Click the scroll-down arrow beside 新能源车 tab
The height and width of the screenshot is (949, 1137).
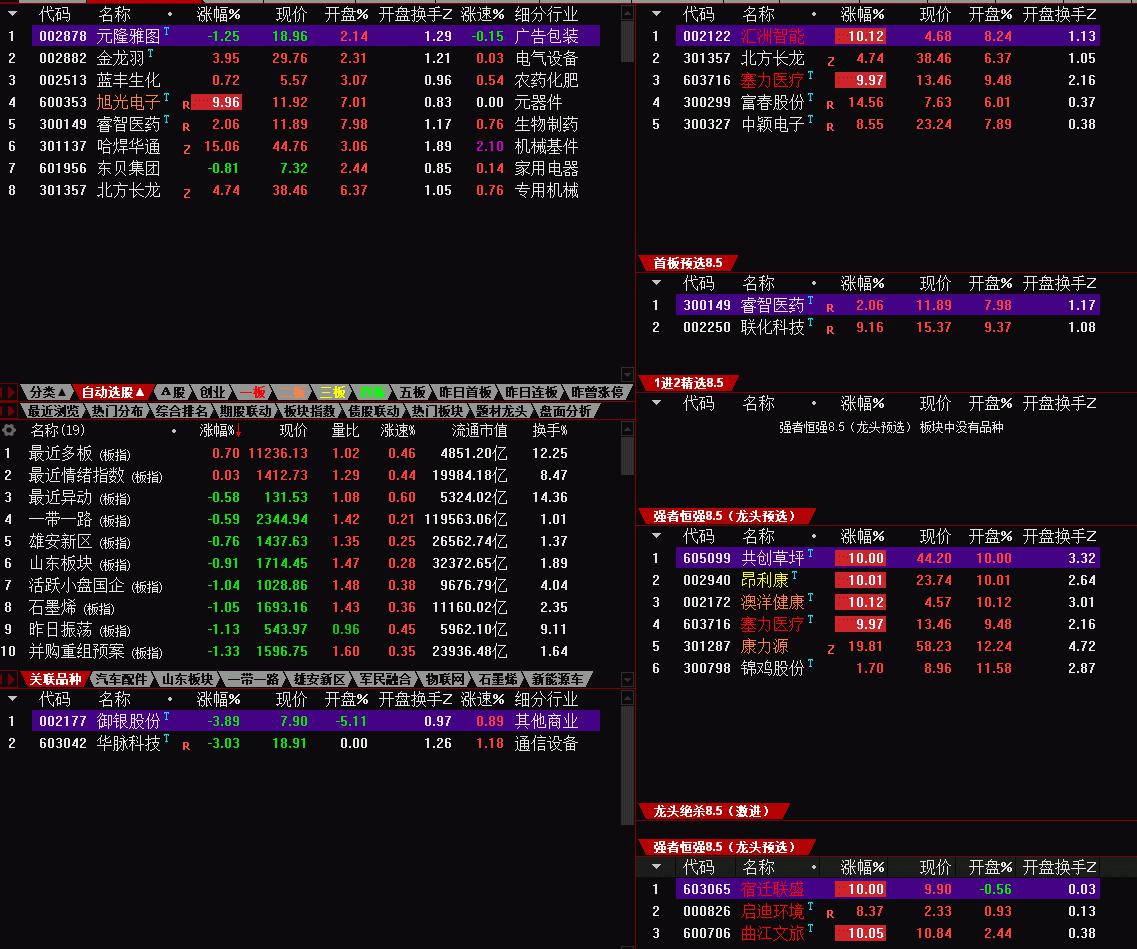coord(627,679)
